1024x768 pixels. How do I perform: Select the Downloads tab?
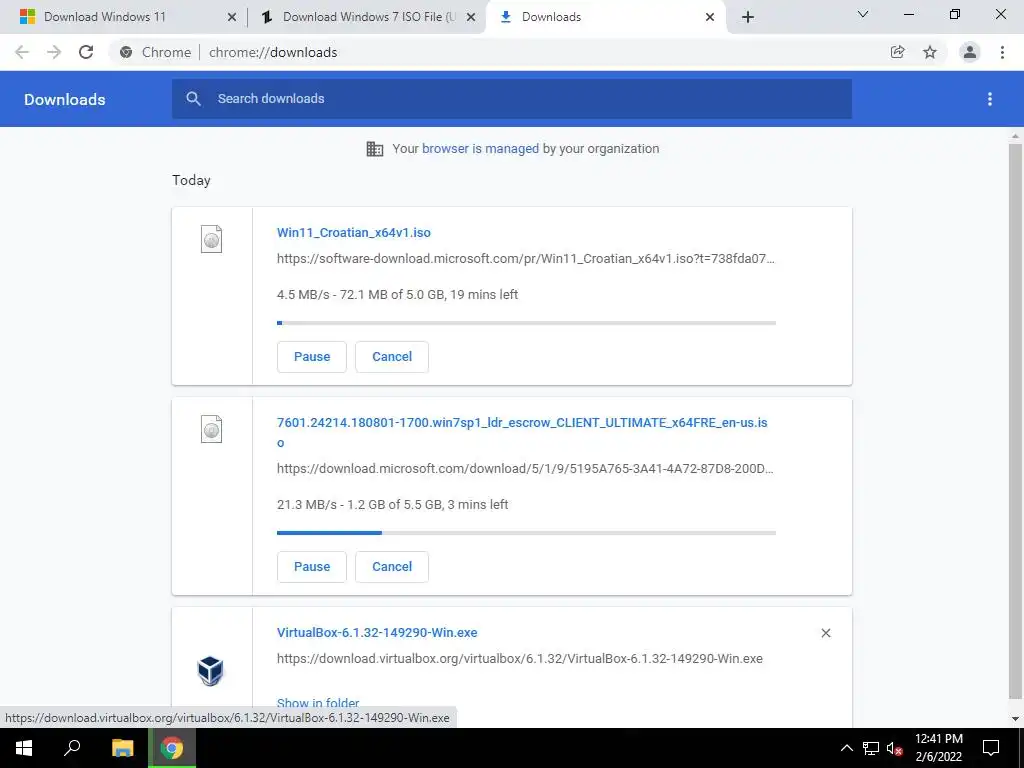coord(605,17)
